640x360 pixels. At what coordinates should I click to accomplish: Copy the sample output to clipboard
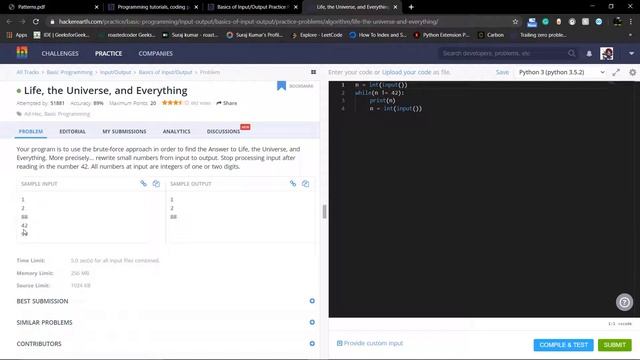(x=305, y=183)
